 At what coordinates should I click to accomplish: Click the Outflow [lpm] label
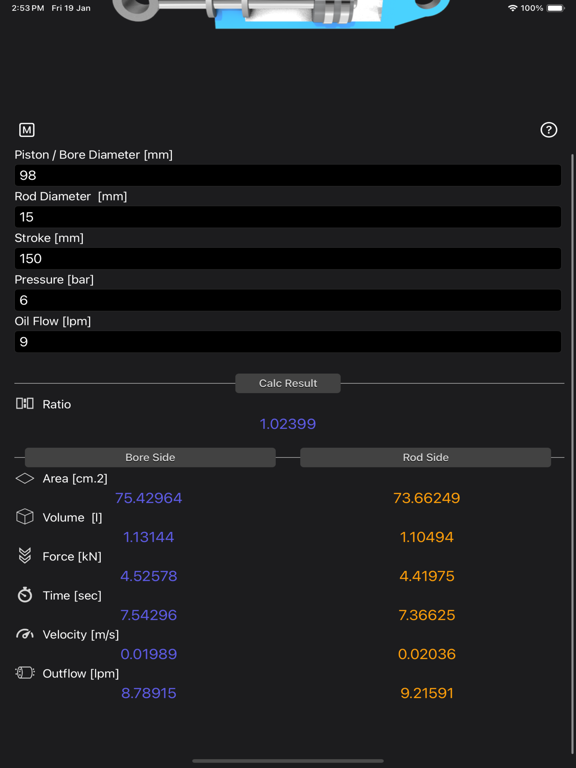[x=81, y=673]
